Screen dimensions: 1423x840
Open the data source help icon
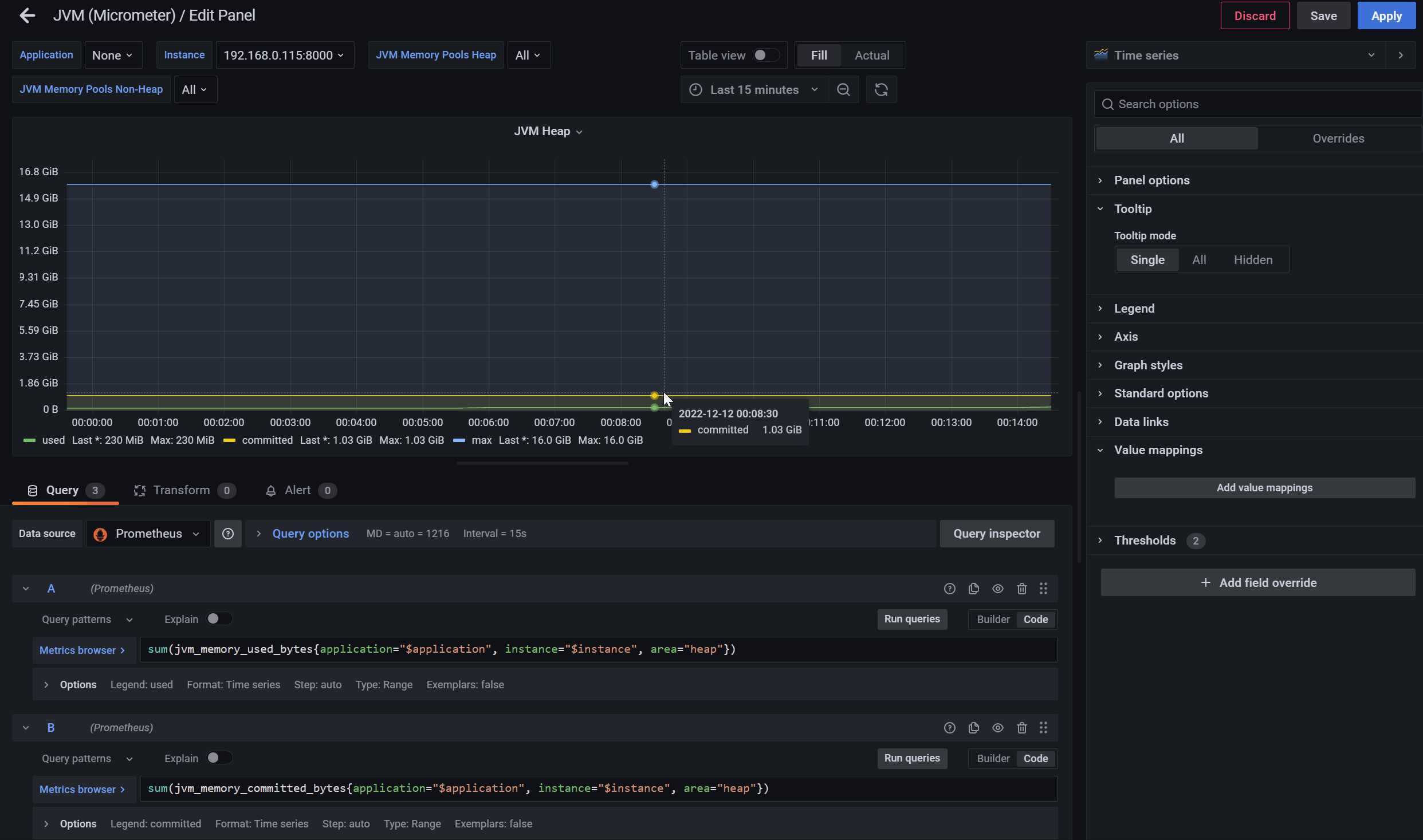228,534
